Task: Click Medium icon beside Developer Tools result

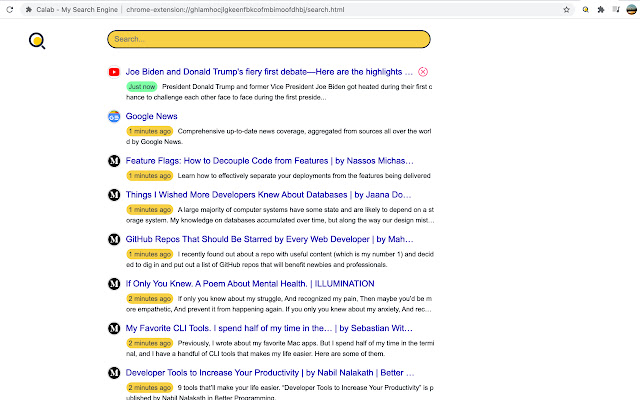Action: 114,373
